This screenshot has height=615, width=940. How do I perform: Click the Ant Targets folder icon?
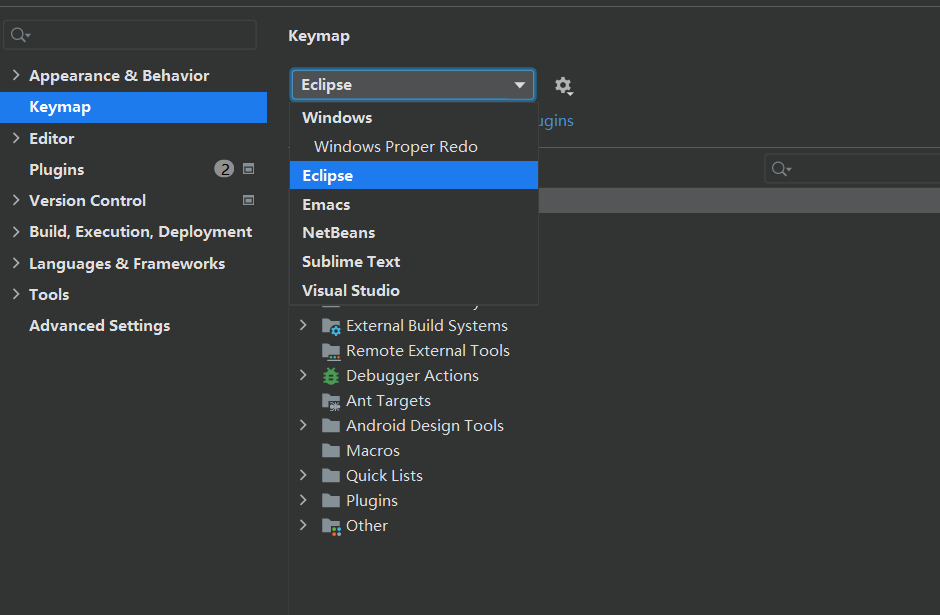click(x=331, y=401)
